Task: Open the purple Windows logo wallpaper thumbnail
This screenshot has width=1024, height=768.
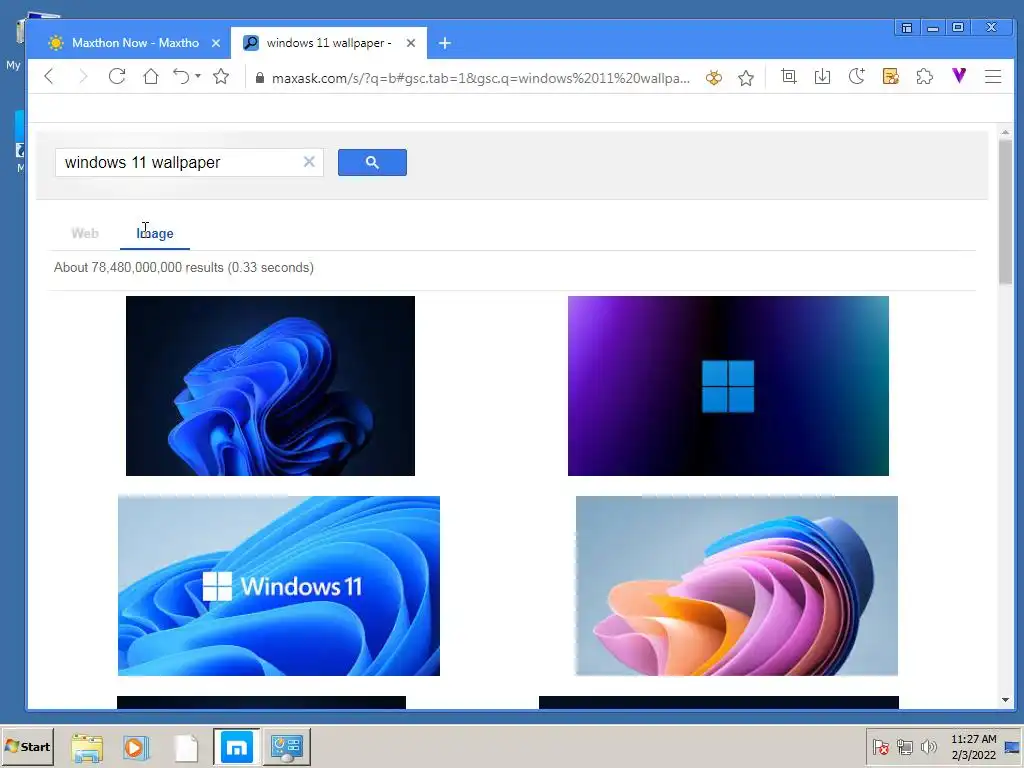Action: tap(728, 386)
